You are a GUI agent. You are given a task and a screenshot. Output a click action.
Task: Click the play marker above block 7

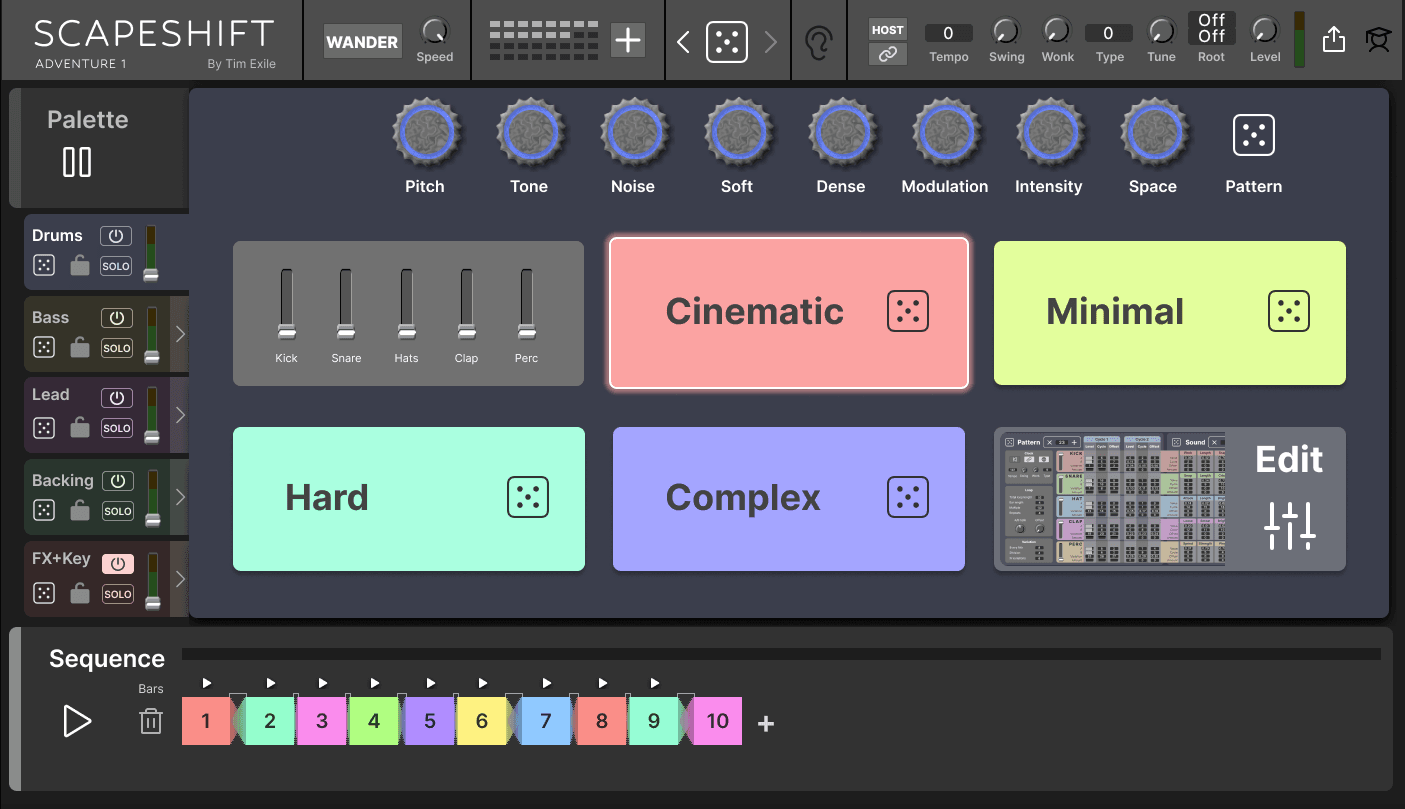[547, 683]
